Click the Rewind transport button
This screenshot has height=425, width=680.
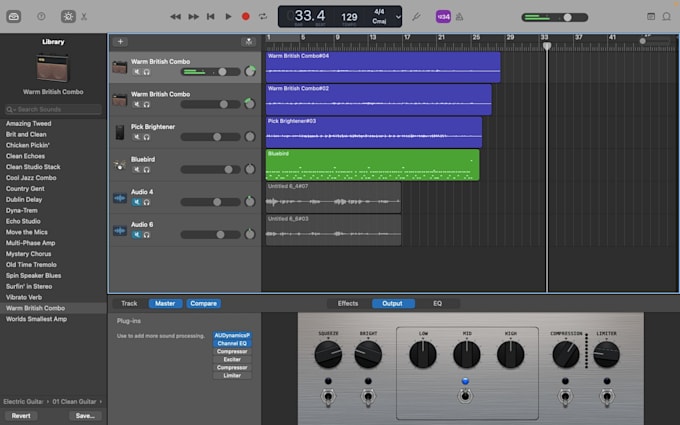pos(175,16)
